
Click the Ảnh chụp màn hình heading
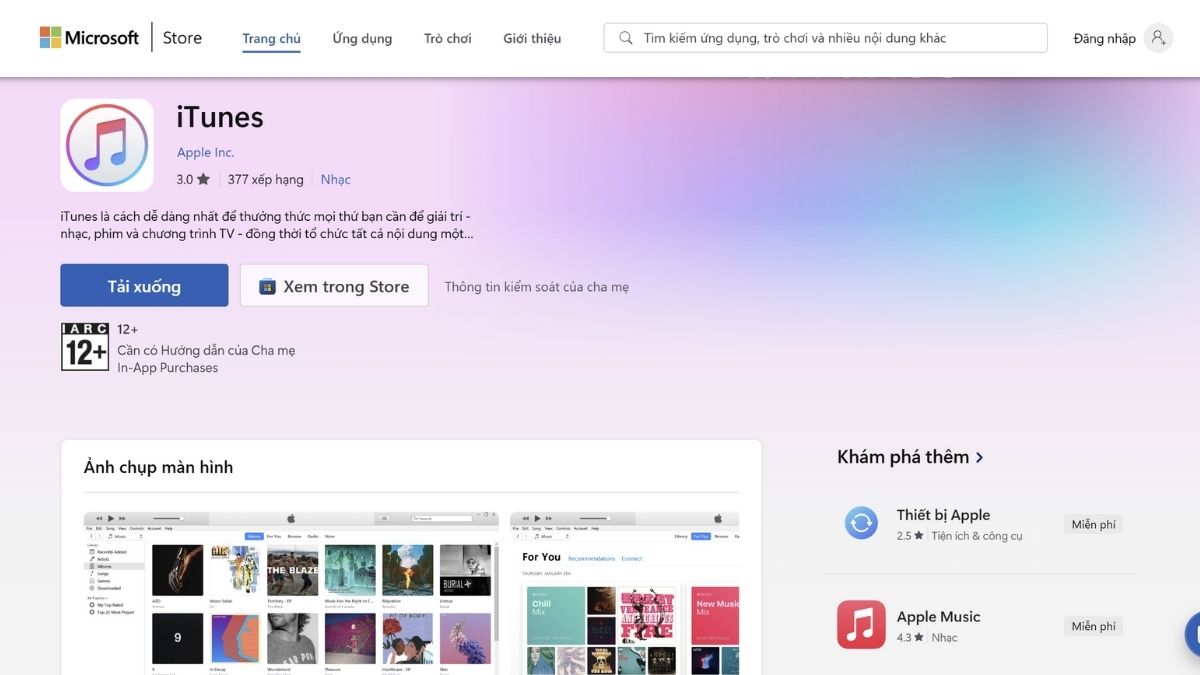pyautogui.click(x=158, y=467)
